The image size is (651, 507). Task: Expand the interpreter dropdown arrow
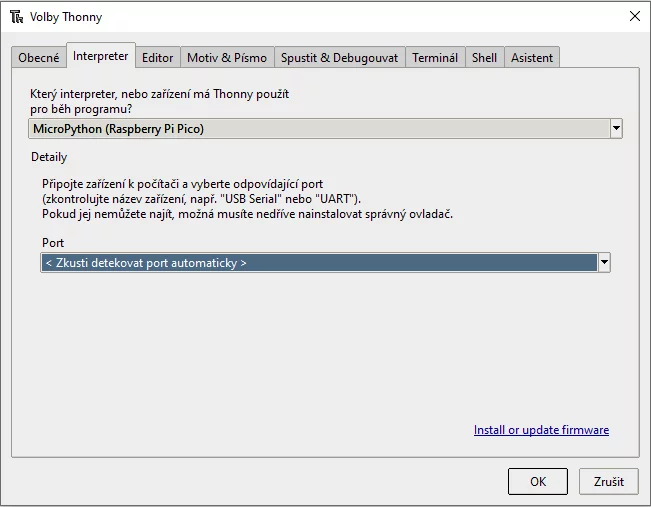616,129
